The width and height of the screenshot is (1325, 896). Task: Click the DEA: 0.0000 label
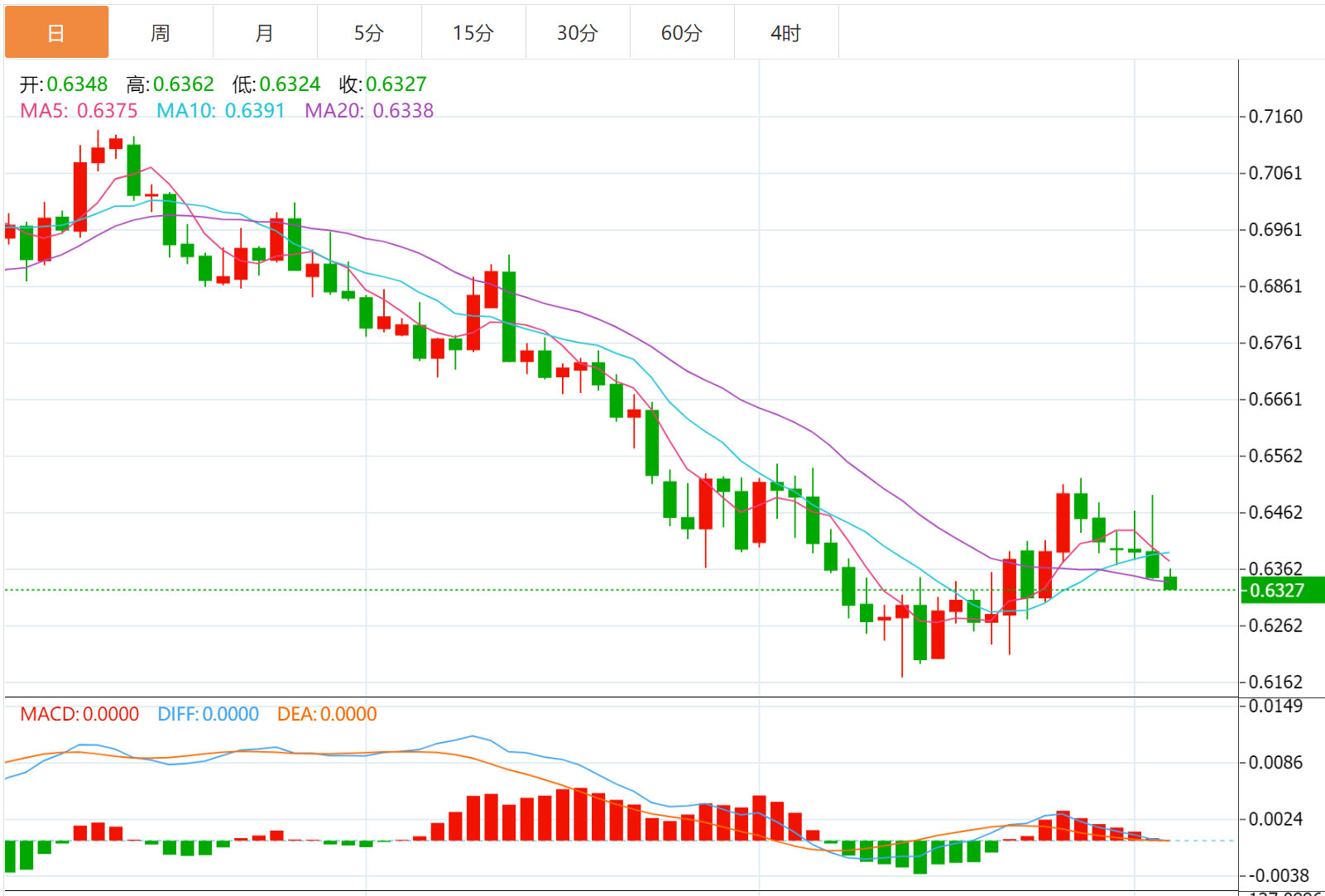(327, 714)
